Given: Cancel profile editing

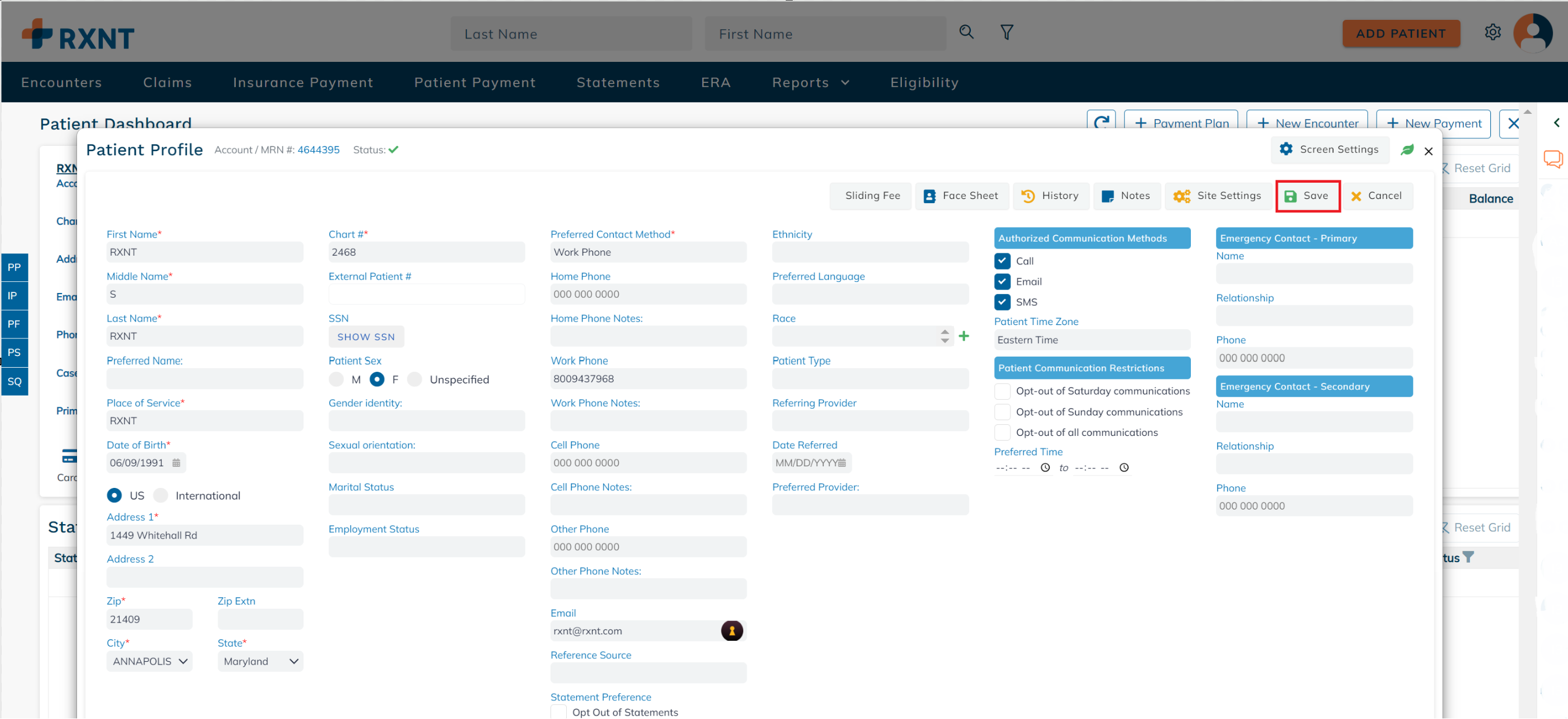Looking at the screenshot, I should point(1377,196).
